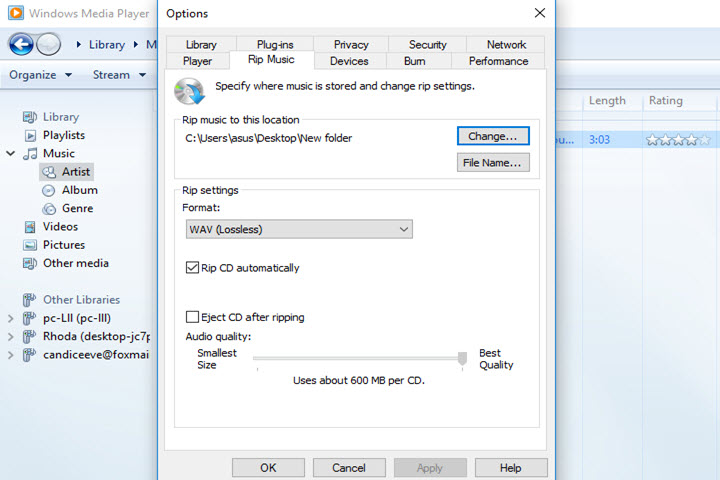Click the Change... button for rip location

point(493,136)
